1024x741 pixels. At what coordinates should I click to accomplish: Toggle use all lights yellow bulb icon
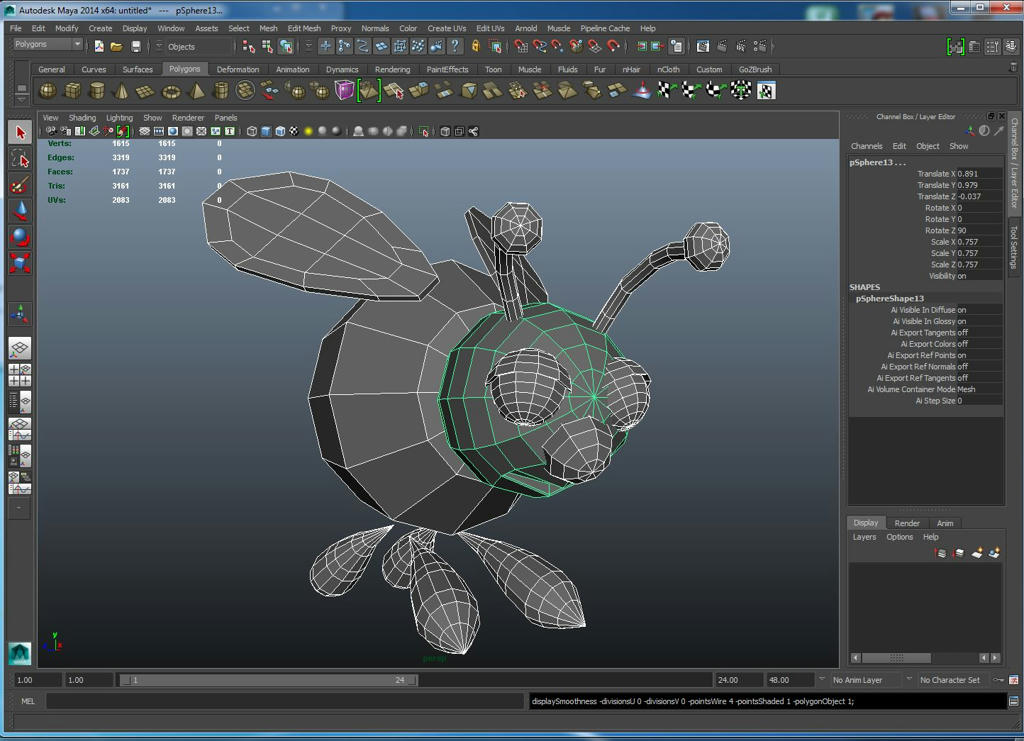(308, 131)
